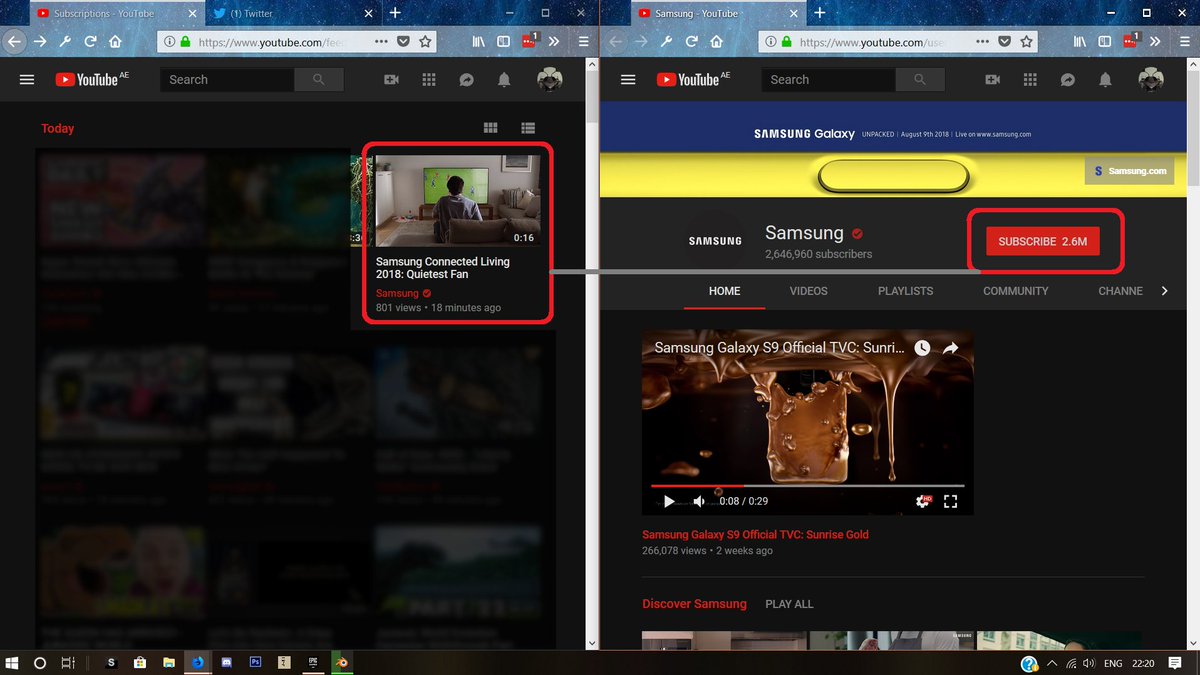The width and height of the screenshot is (1200, 675).
Task: Click search magnifier button in left window
Action: tap(318, 80)
